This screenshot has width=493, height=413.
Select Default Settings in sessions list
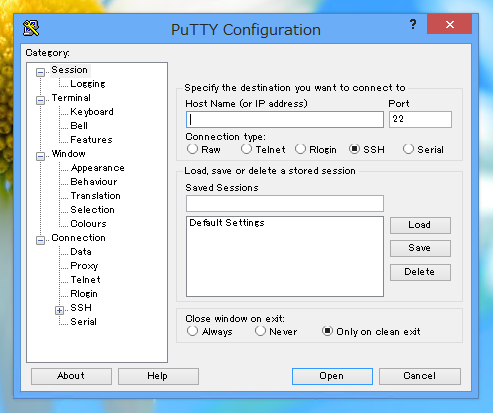[x=227, y=223]
